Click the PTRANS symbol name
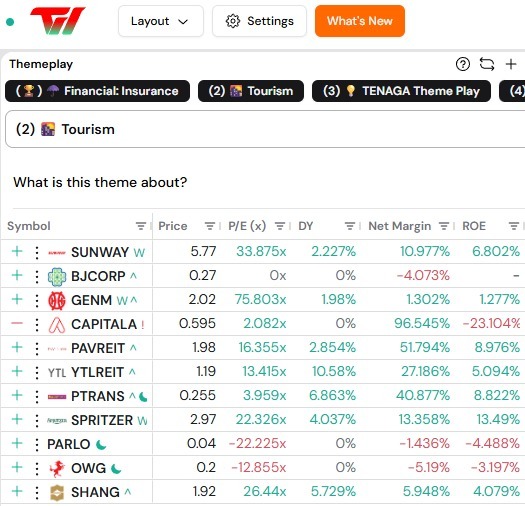Screen dimensions: 525x506 click(x=98, y=396)
